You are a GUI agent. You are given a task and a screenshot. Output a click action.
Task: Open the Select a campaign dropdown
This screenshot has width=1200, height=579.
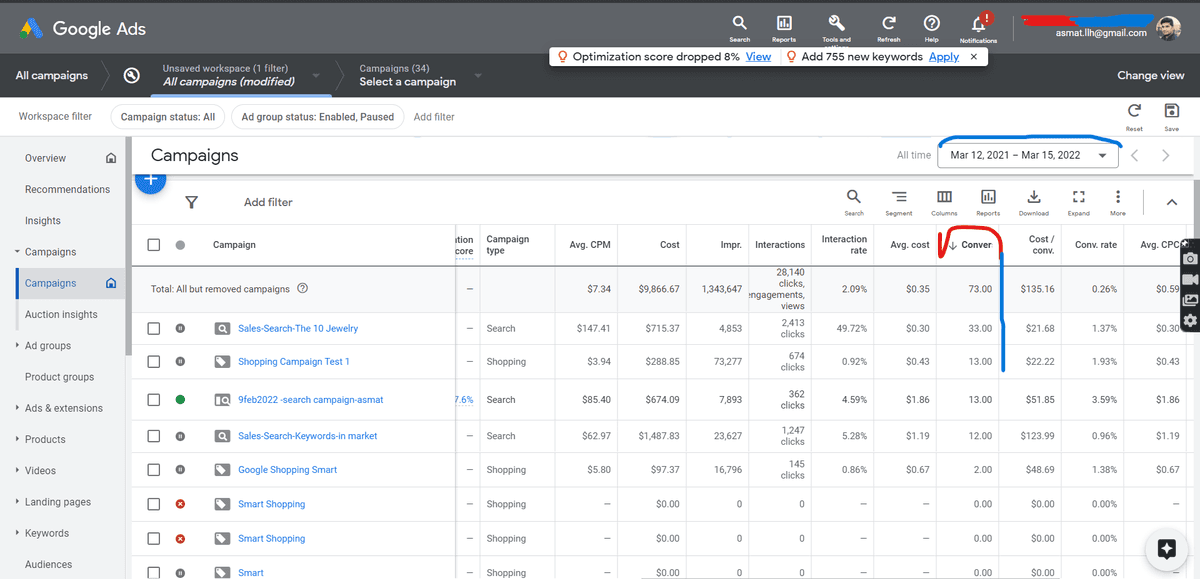478,75
